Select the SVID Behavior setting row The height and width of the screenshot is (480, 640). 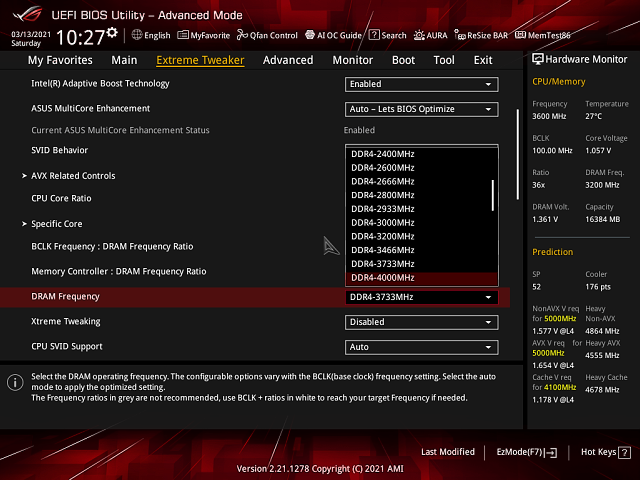pyautogui.click(x=60, y=150)
